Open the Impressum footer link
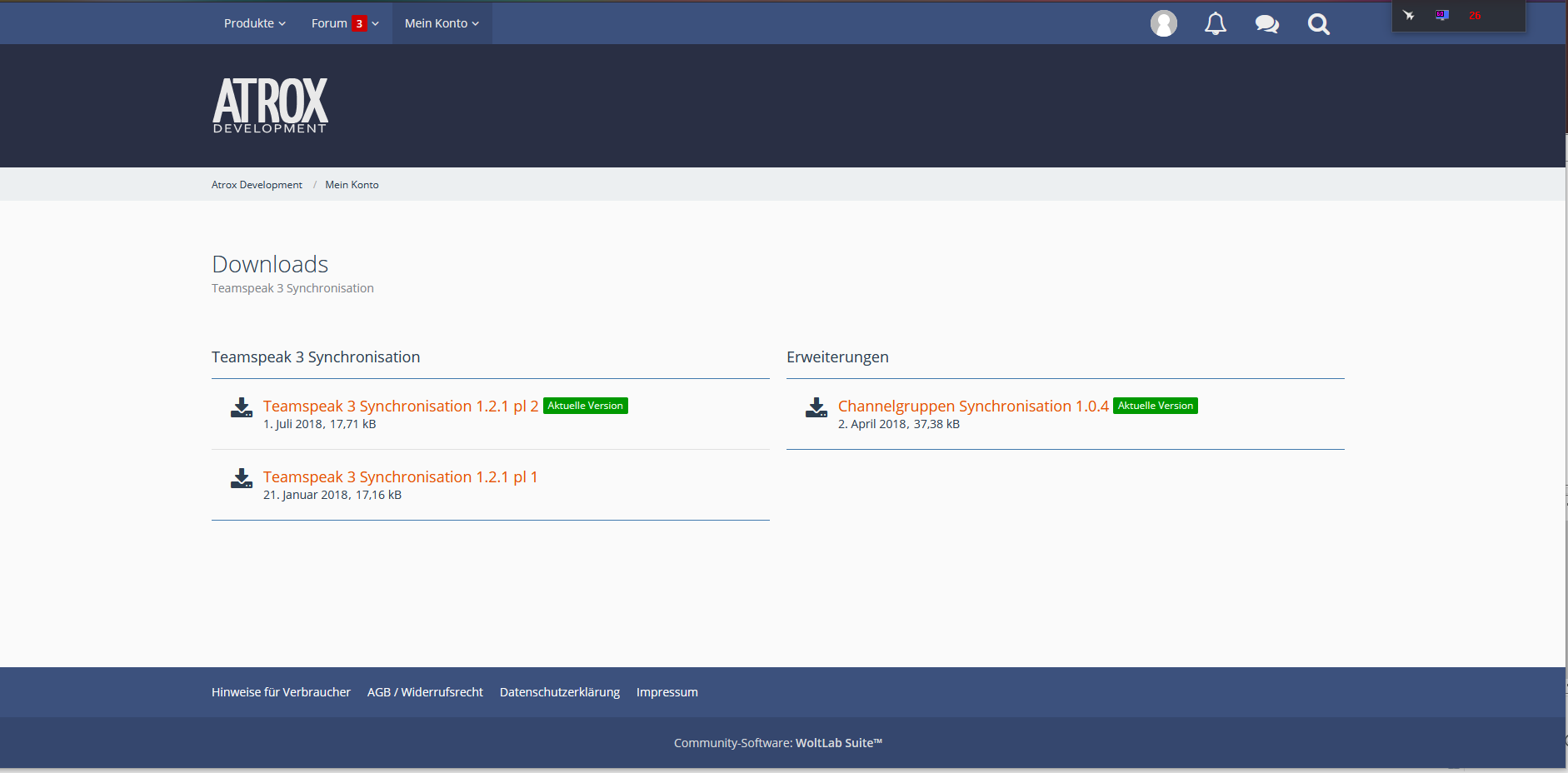The width and height of the screenshot is (1568, 773). pos(667,692)
